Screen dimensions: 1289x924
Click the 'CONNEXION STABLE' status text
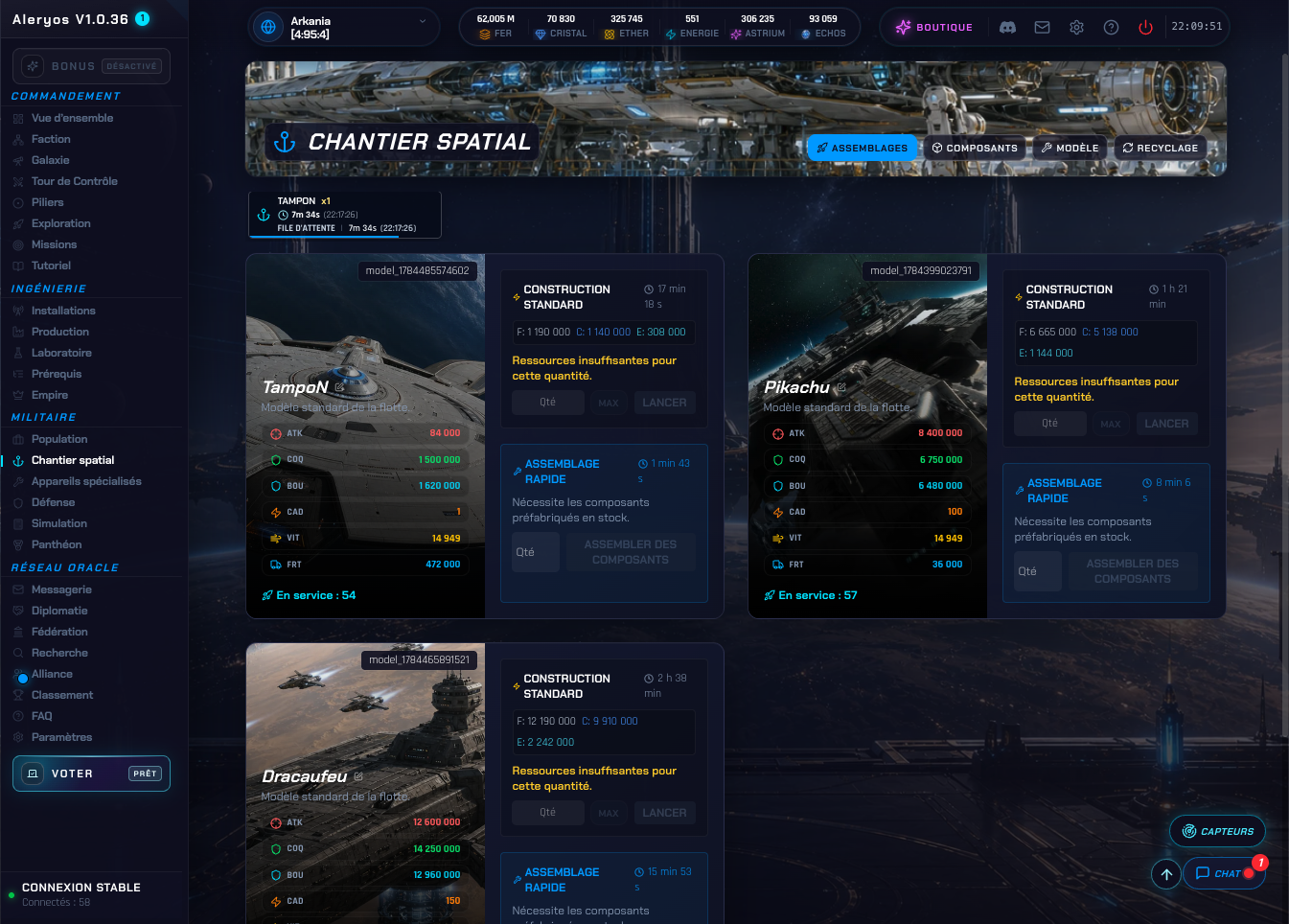coord(81,888)
